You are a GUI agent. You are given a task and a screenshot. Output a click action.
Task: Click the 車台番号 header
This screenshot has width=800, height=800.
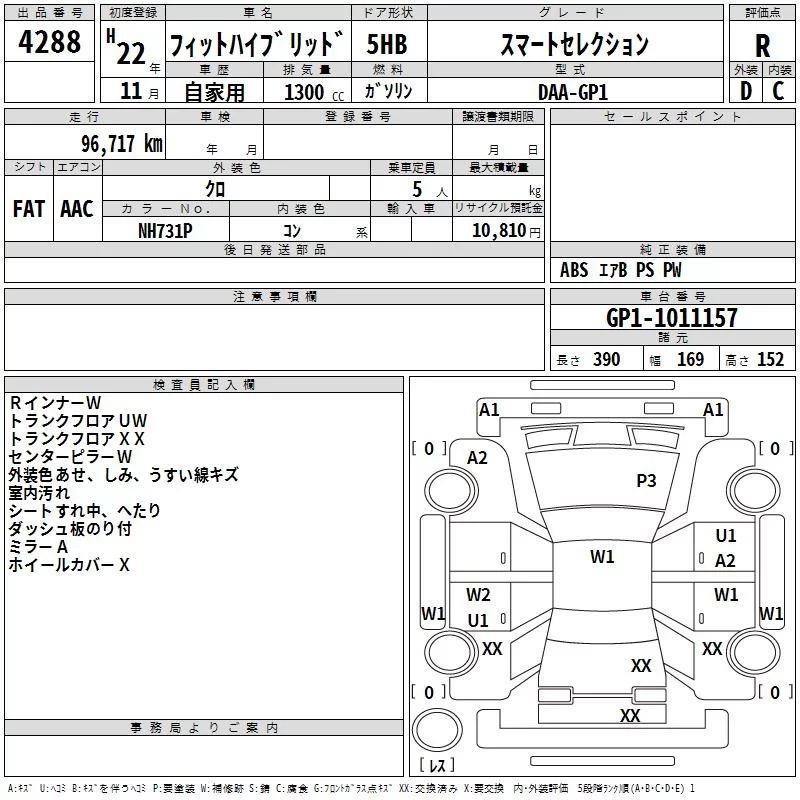[672, 296]
